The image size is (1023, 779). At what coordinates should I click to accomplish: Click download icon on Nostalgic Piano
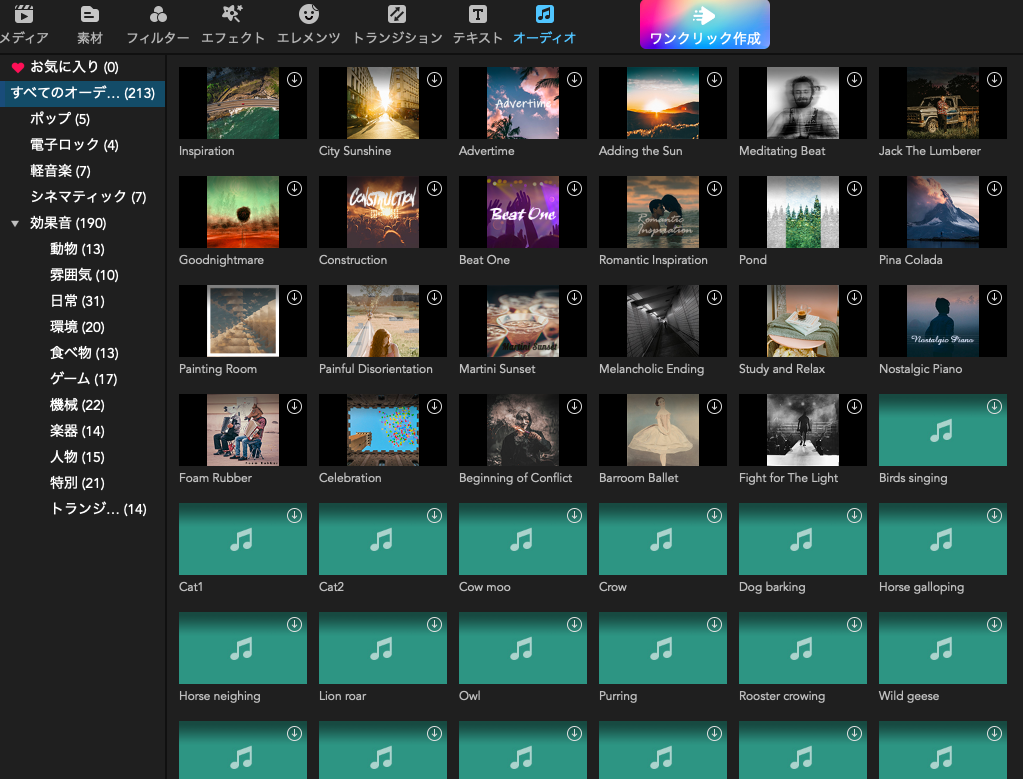pos(994,298)
